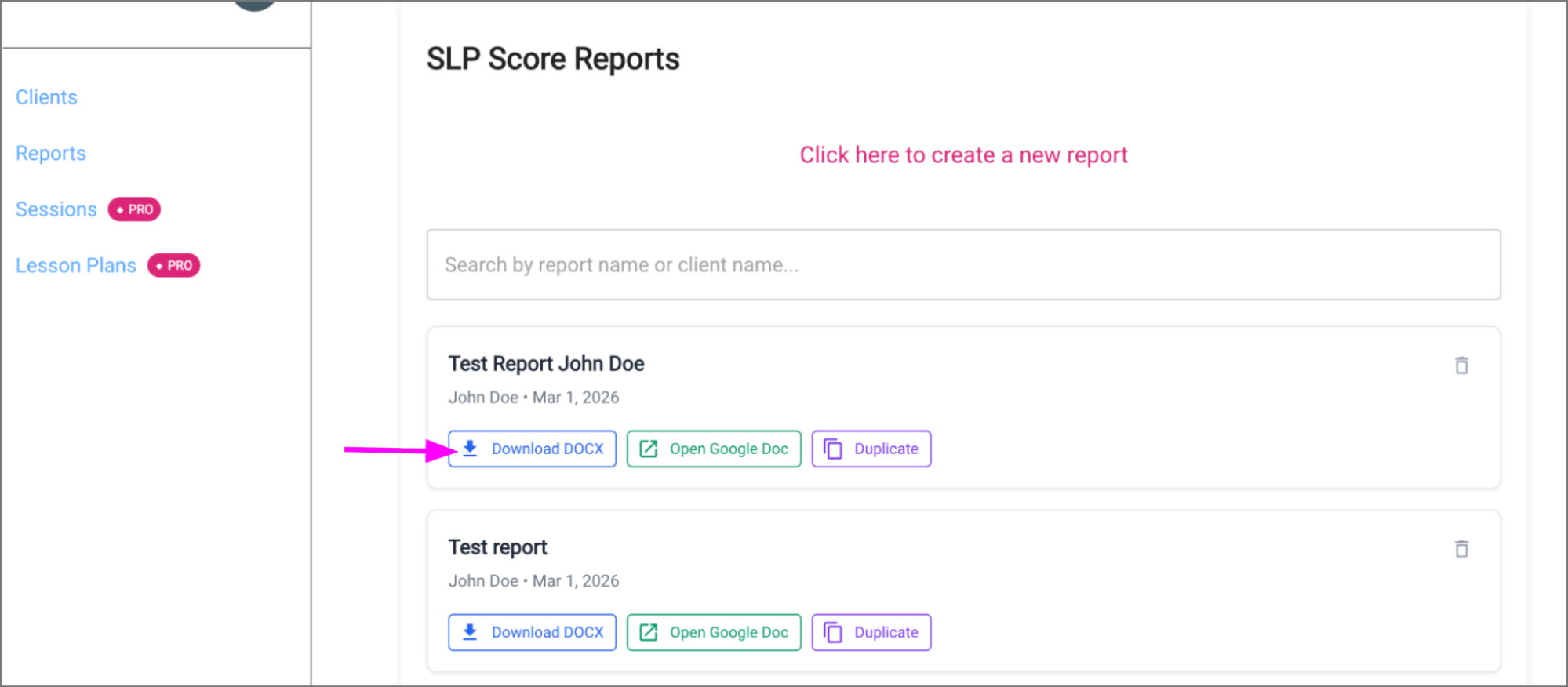Download DOCX for Test Report John Doe
Screen dimensions: 1568x687
pyautogui.click(x=532, y=448)
